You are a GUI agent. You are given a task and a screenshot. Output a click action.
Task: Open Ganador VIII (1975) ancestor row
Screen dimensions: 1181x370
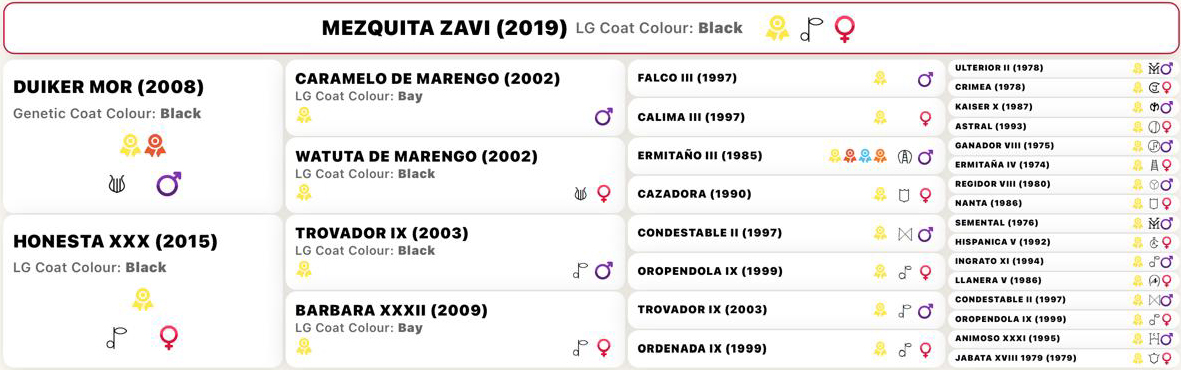coord(1064,145)
